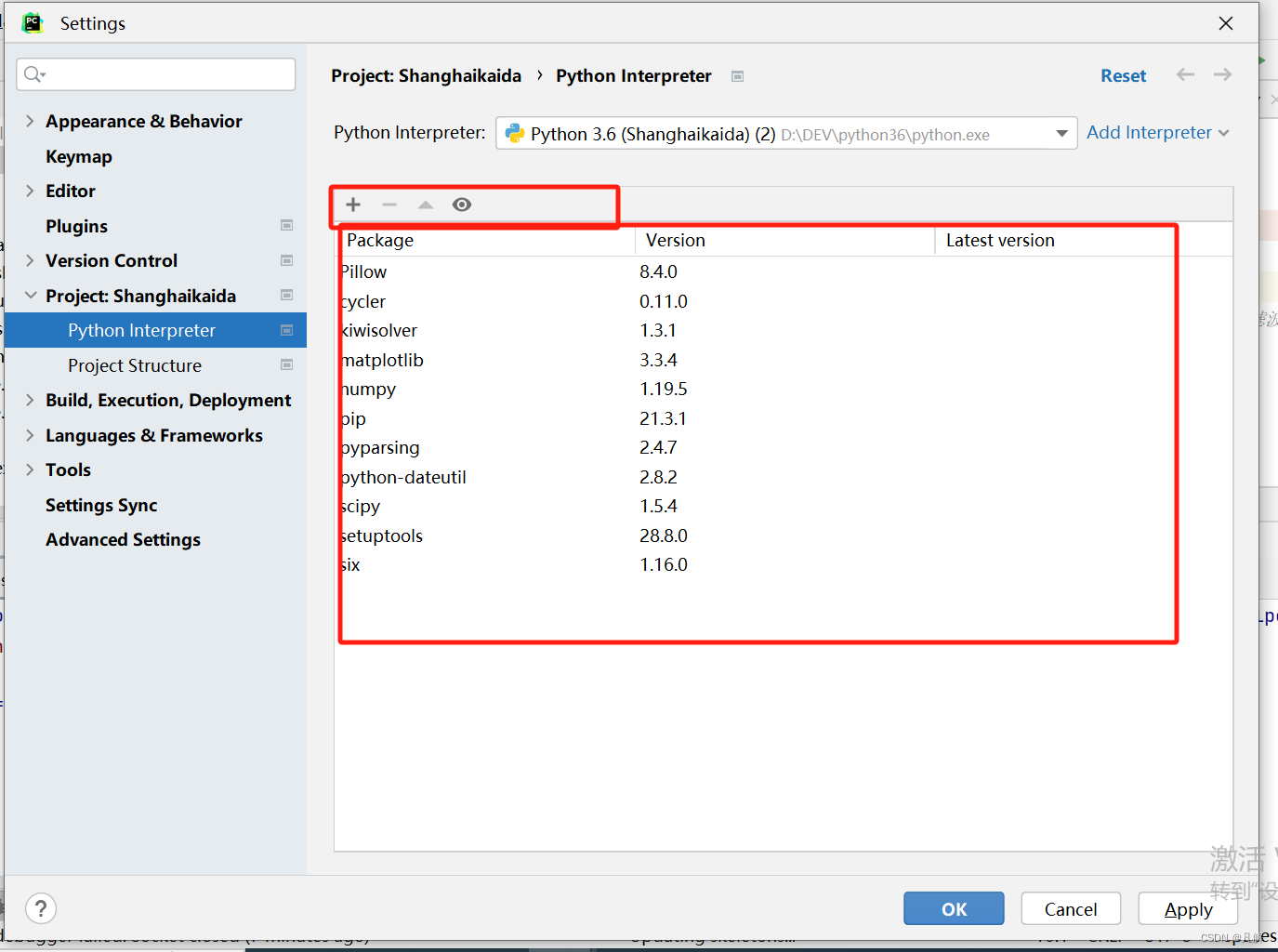
Task: Expand the Editor section
Action: tap(30, 191)
